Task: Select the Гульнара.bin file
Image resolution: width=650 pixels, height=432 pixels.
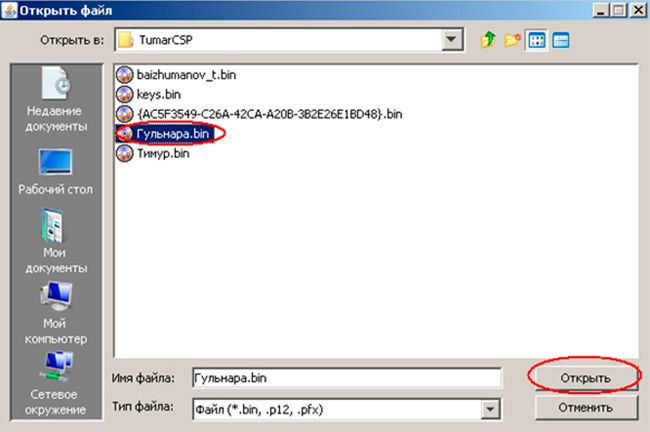Action: [165, 133]
